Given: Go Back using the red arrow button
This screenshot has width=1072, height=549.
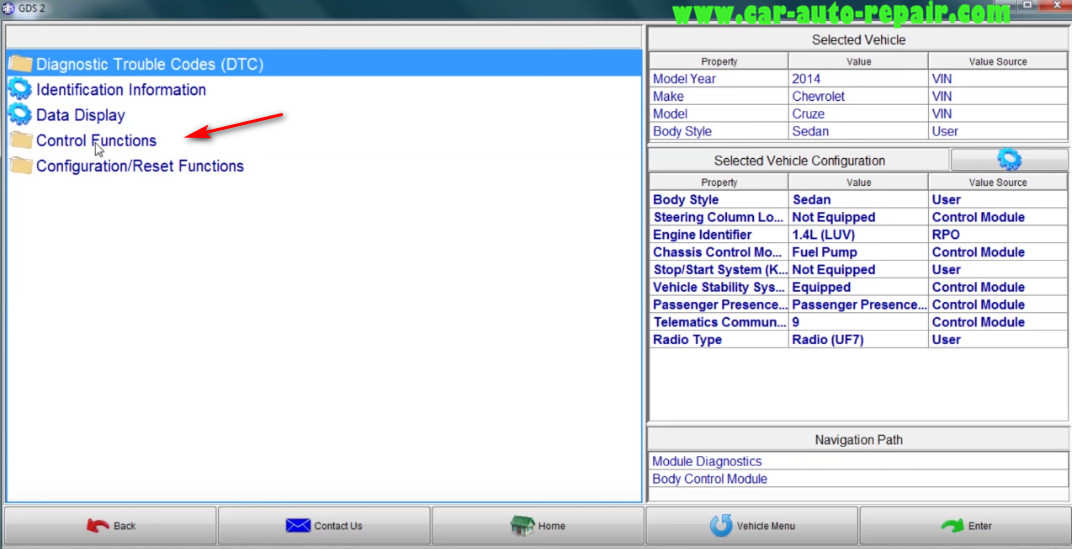Looking at the screenshot, I should [111, 526].
